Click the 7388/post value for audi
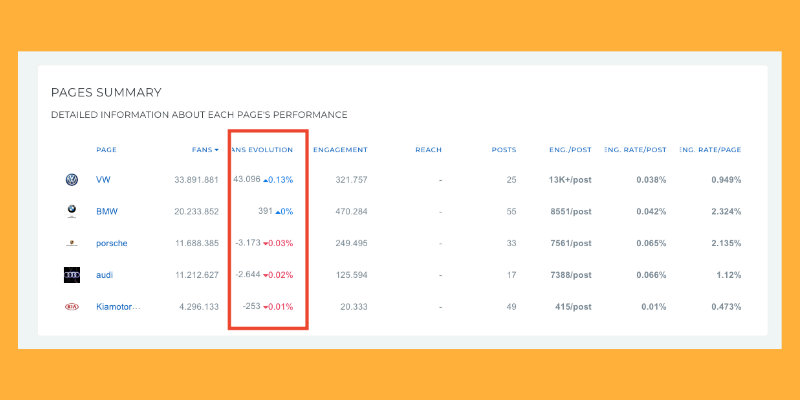800x400 pixels. pyautogui.click(x=571, y=275)
